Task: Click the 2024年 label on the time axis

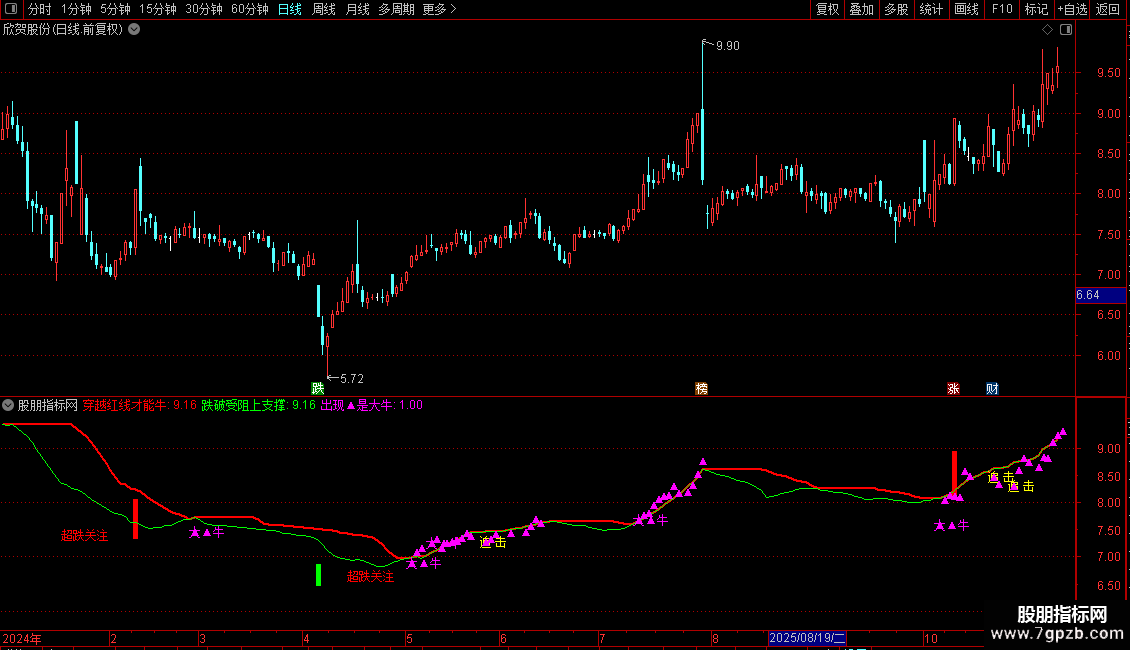Action: 22,638
